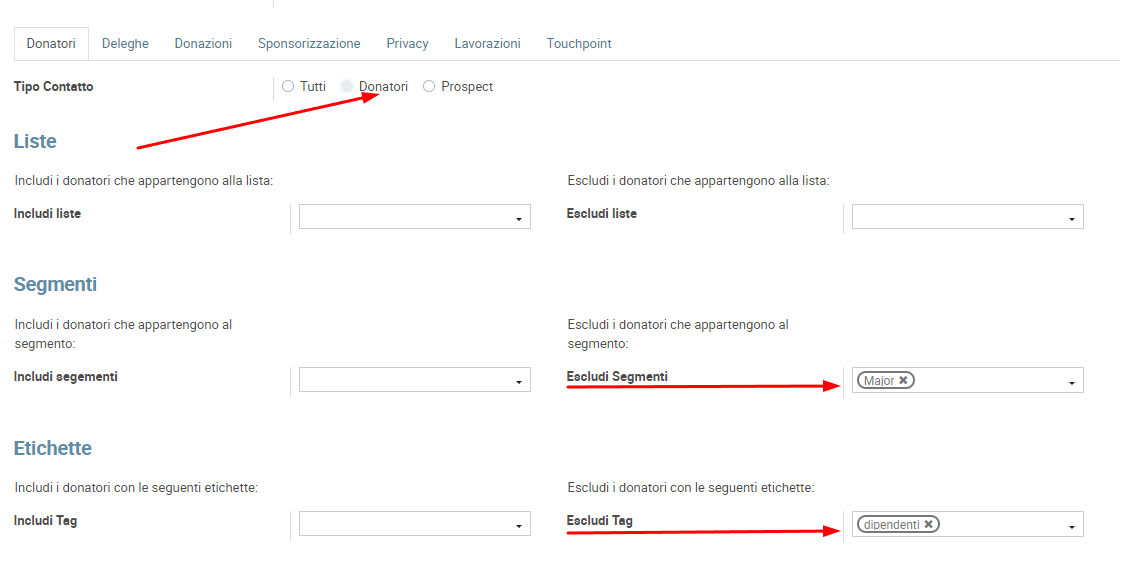Click inside the Includi liste field
Viewport: 1133px width, 571px height.
(405, 217)
